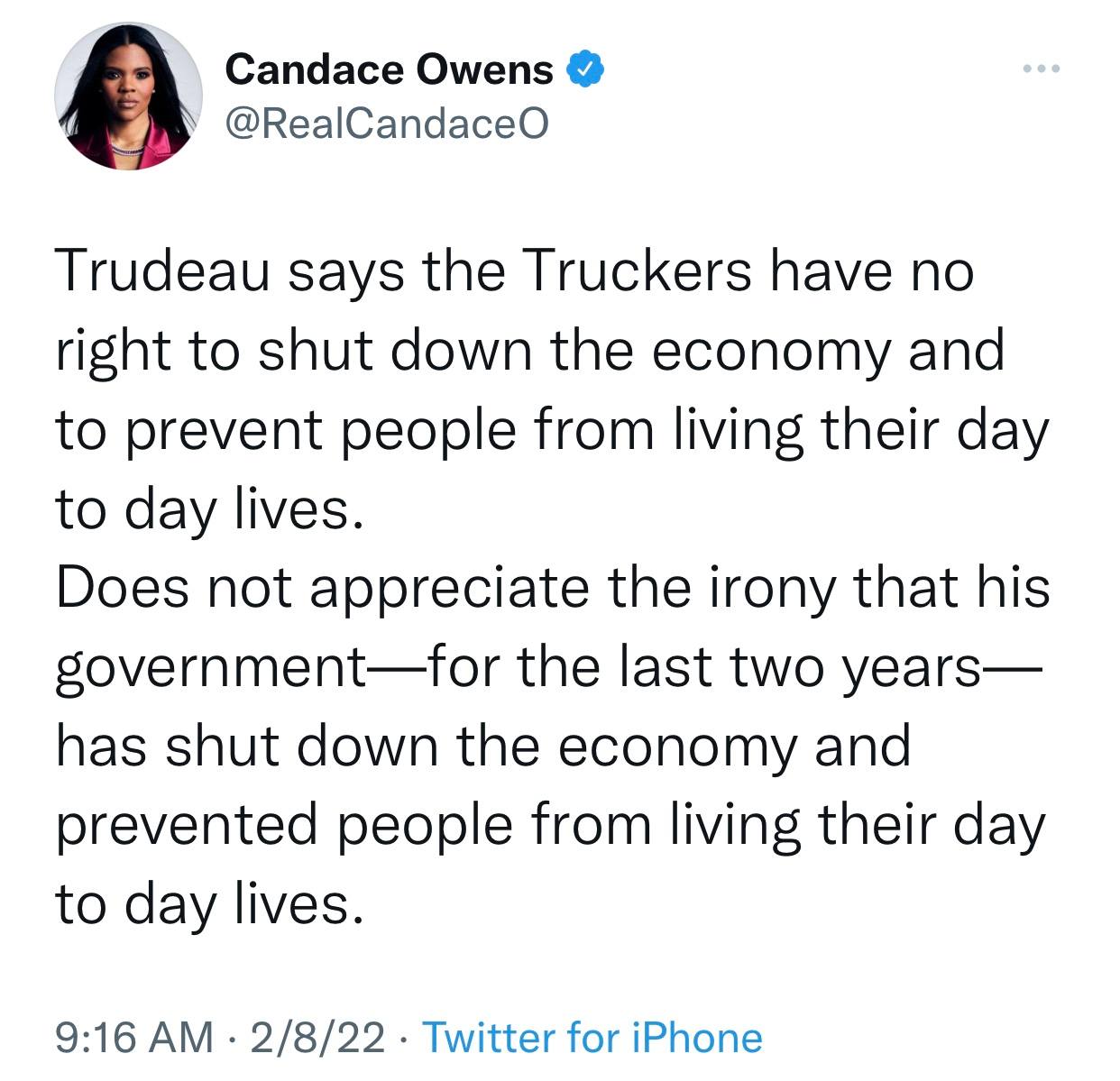Click the final "to day lives." line
The height and width of the screenshot is (1081, 1120).
tap(211, 905)
